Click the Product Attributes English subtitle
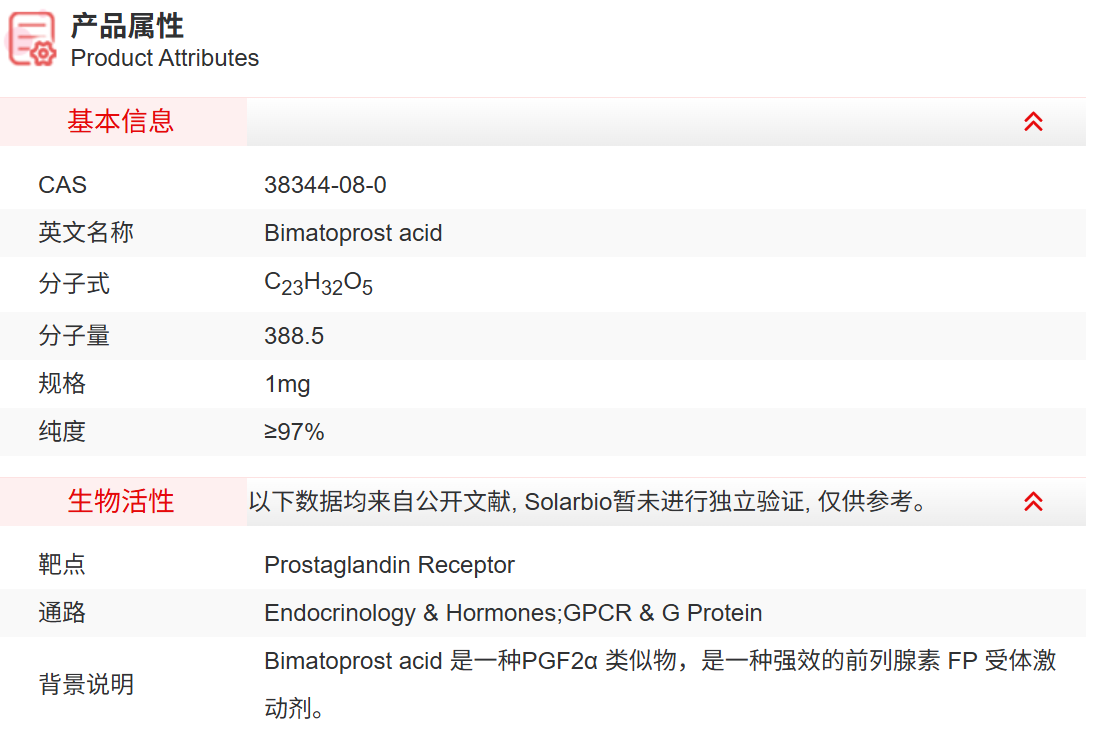The image size is (1097, 735). pyautogui.click(x=164, y=58)
